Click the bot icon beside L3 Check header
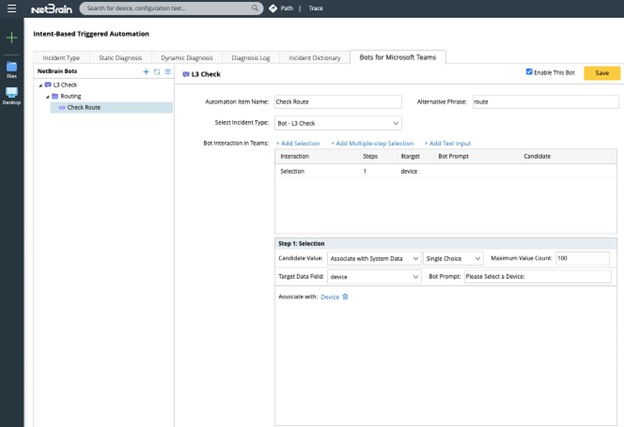 (186, 74)
